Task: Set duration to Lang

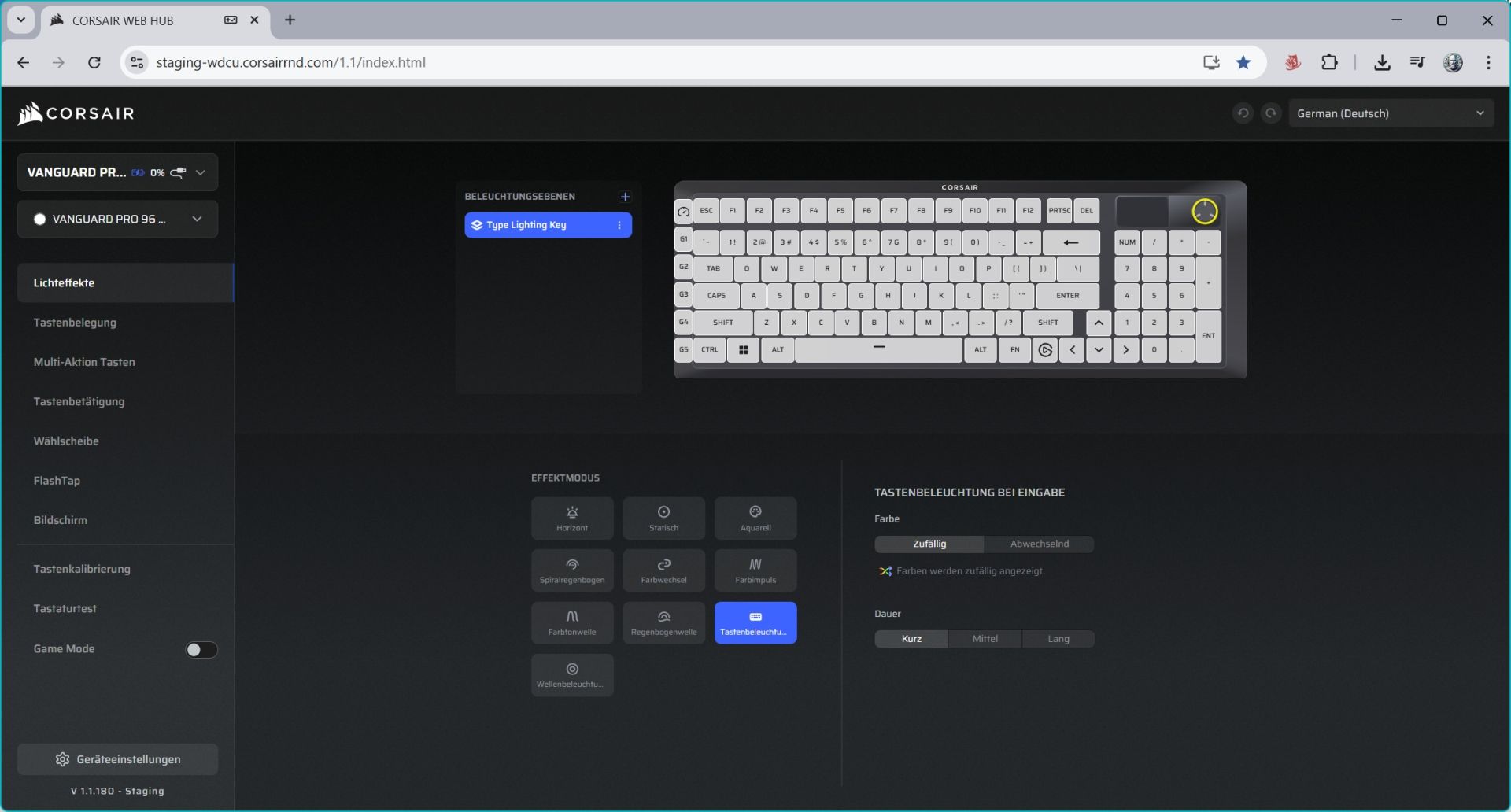Action: tap(1058, 639)
